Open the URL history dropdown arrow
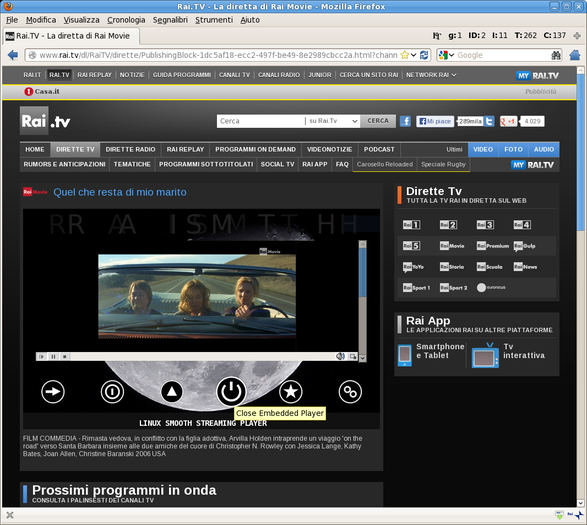 pos(413,55)
